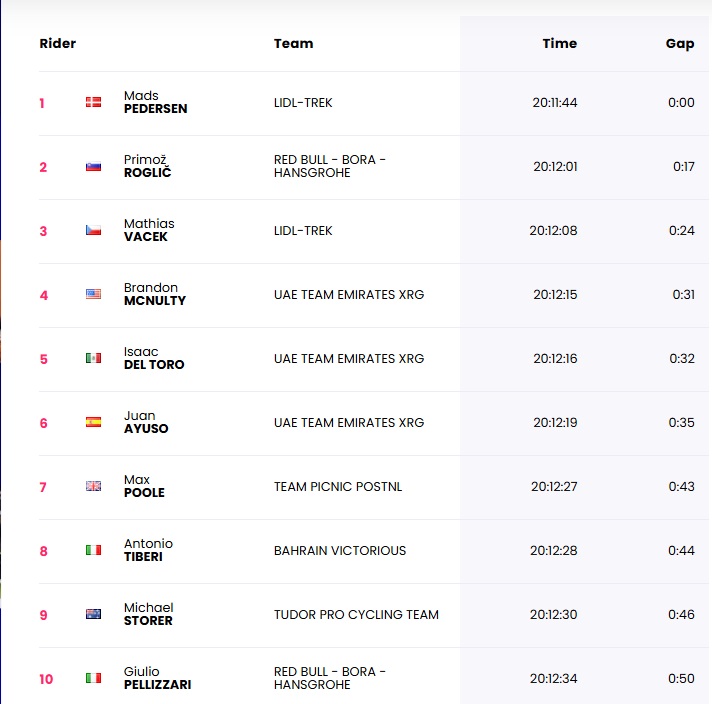Open Mads Pedersen's rider profile
712x704 pixels.
[x=155, y=102]
